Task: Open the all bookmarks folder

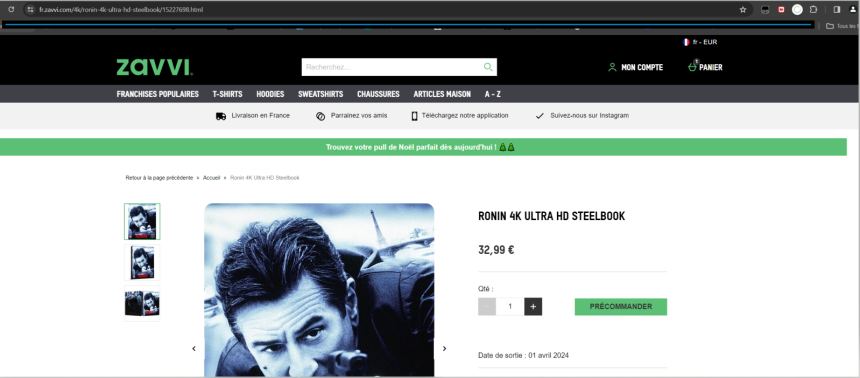Action: [842, 26]
